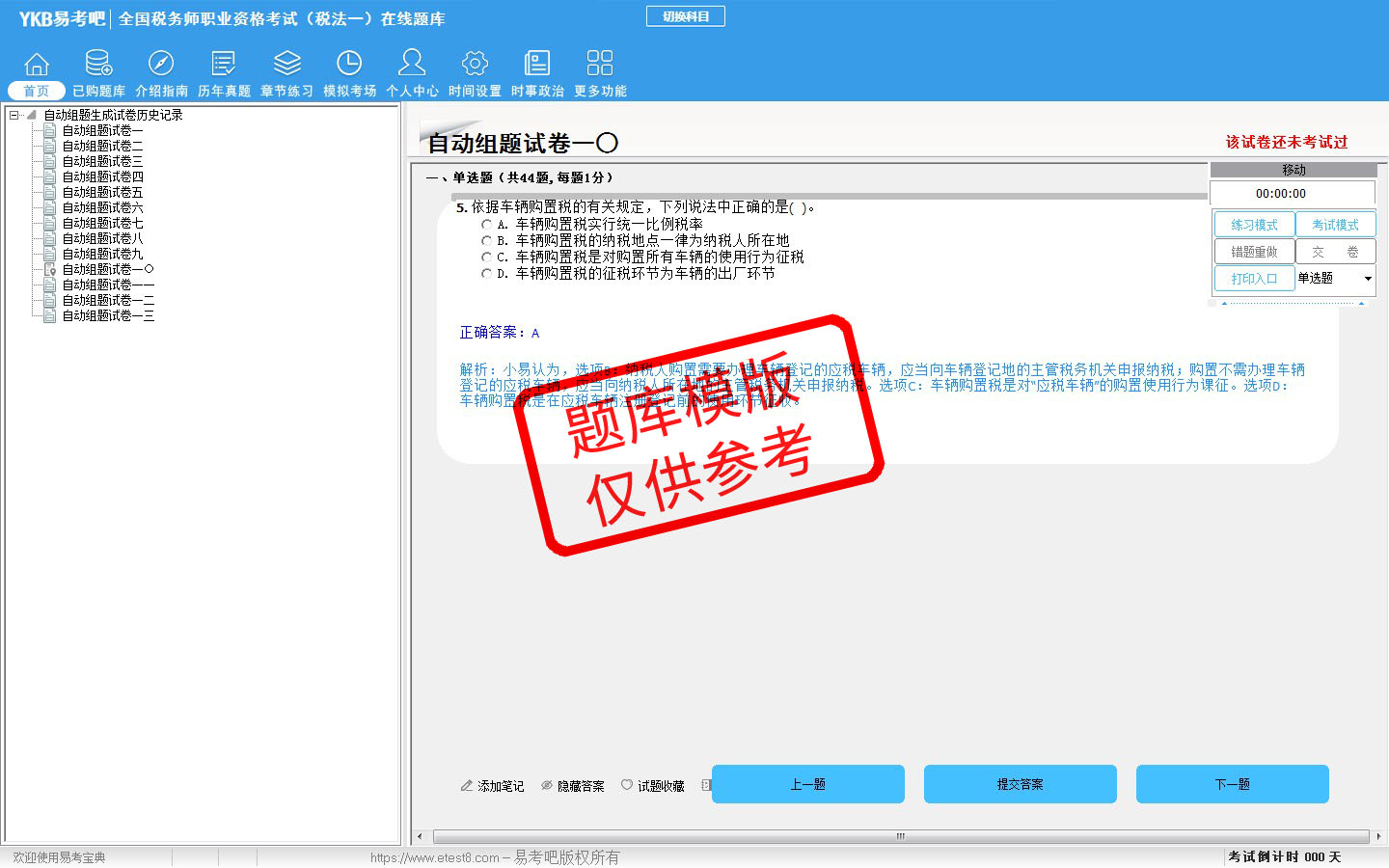The height and width of the screenshot is (868, 1389).
Task: Select answer option A radio button
Action: [487, 225]
